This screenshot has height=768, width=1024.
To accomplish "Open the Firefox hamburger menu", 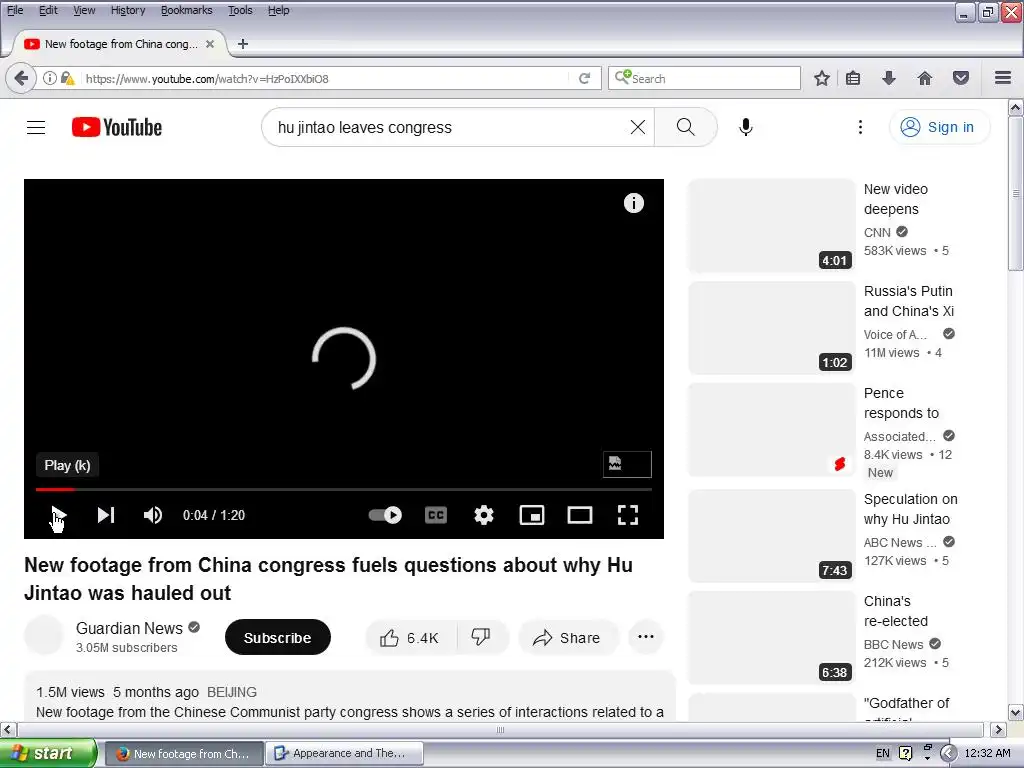I will click(1003, 78).
